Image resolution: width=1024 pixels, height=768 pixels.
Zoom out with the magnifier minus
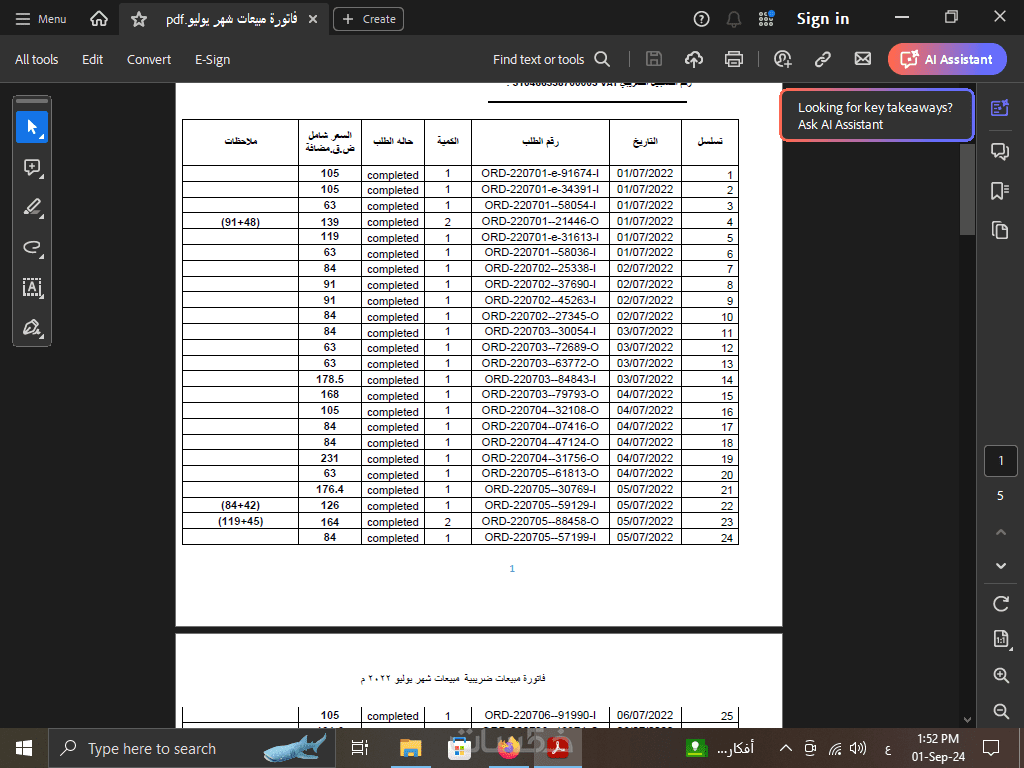pyautogui.click(x=1000, y=711)
